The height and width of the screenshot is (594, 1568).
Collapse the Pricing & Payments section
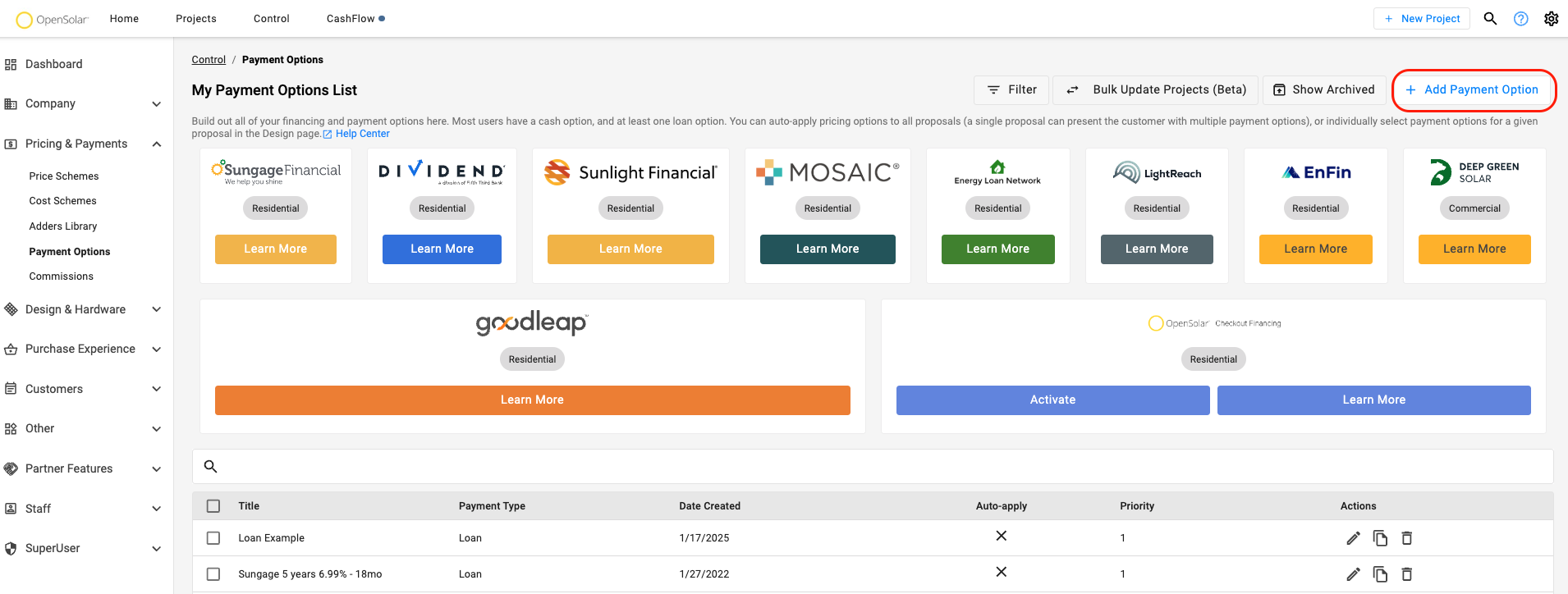[x=156, y=144]
